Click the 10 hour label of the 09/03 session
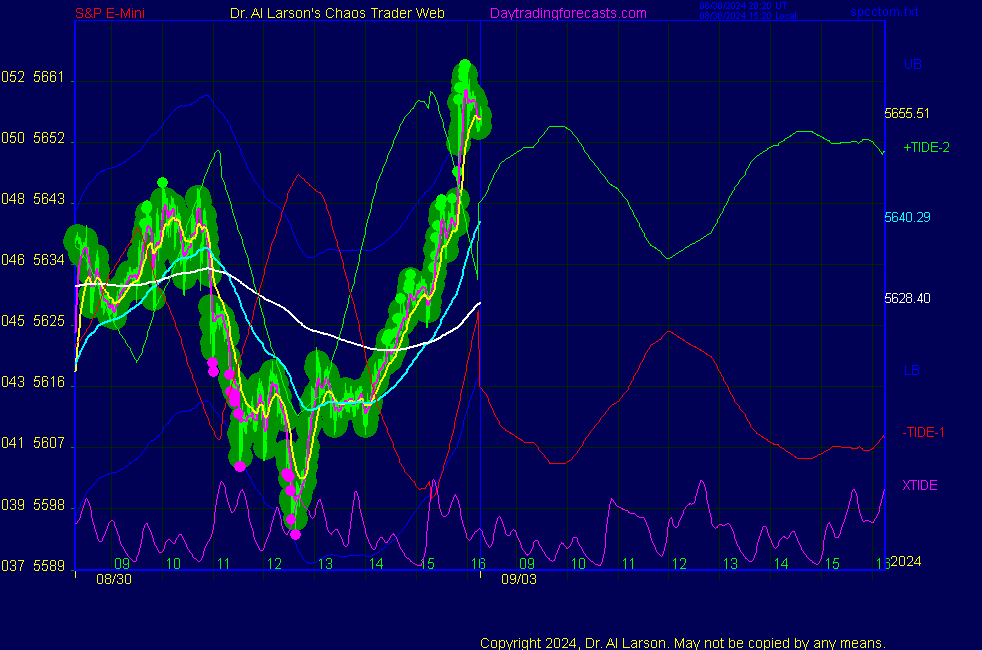 tap(578, 564)
